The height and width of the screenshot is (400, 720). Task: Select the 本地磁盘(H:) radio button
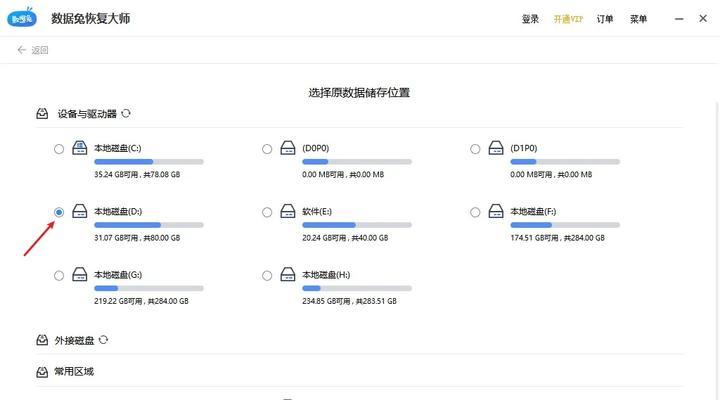(x=267, y=276)
